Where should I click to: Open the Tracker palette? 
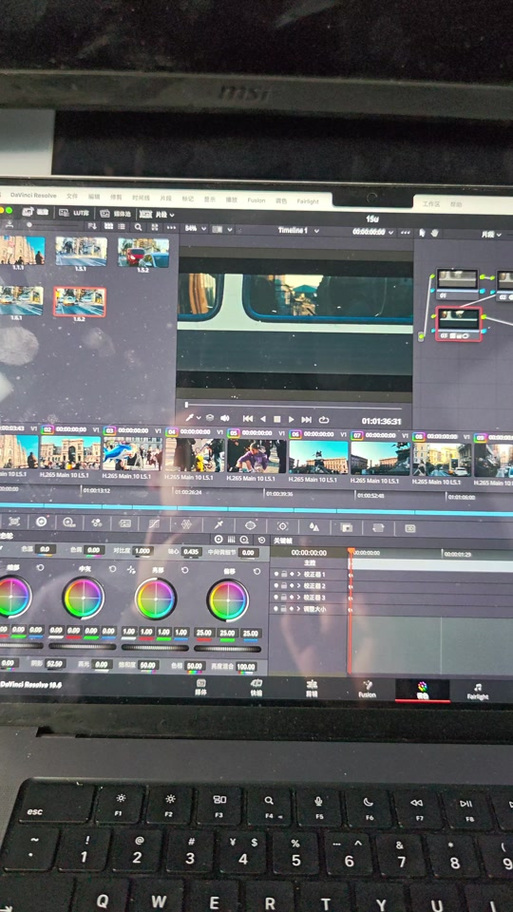click(x=283, y=526)
